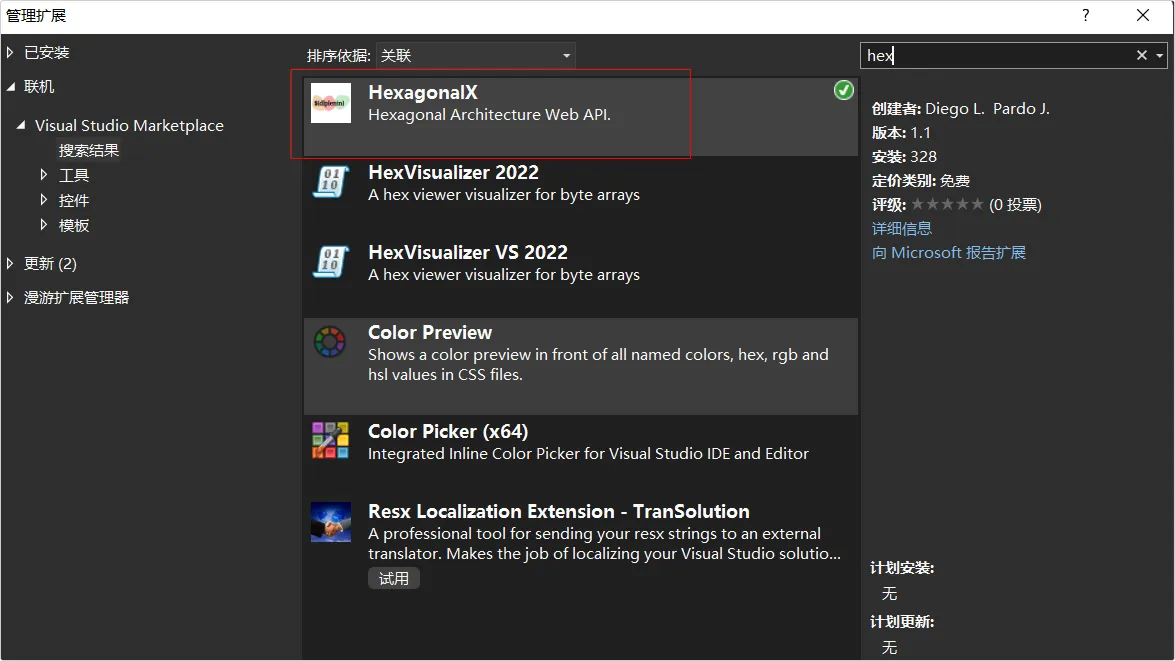Click creator name Diego L. Pardo J.
Screen dimensions: 1175x661
click(x=987, y=109)
